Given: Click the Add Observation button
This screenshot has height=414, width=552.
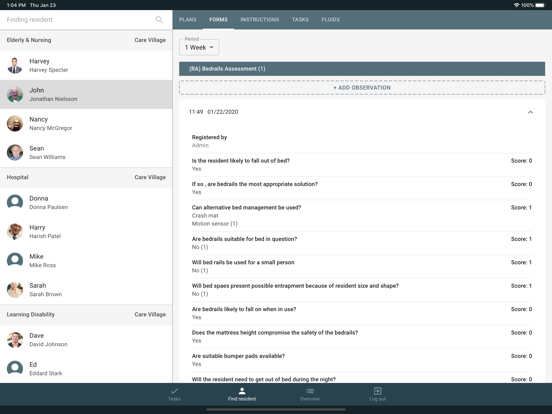Looking at the screenshot, I should pos(362,88).
